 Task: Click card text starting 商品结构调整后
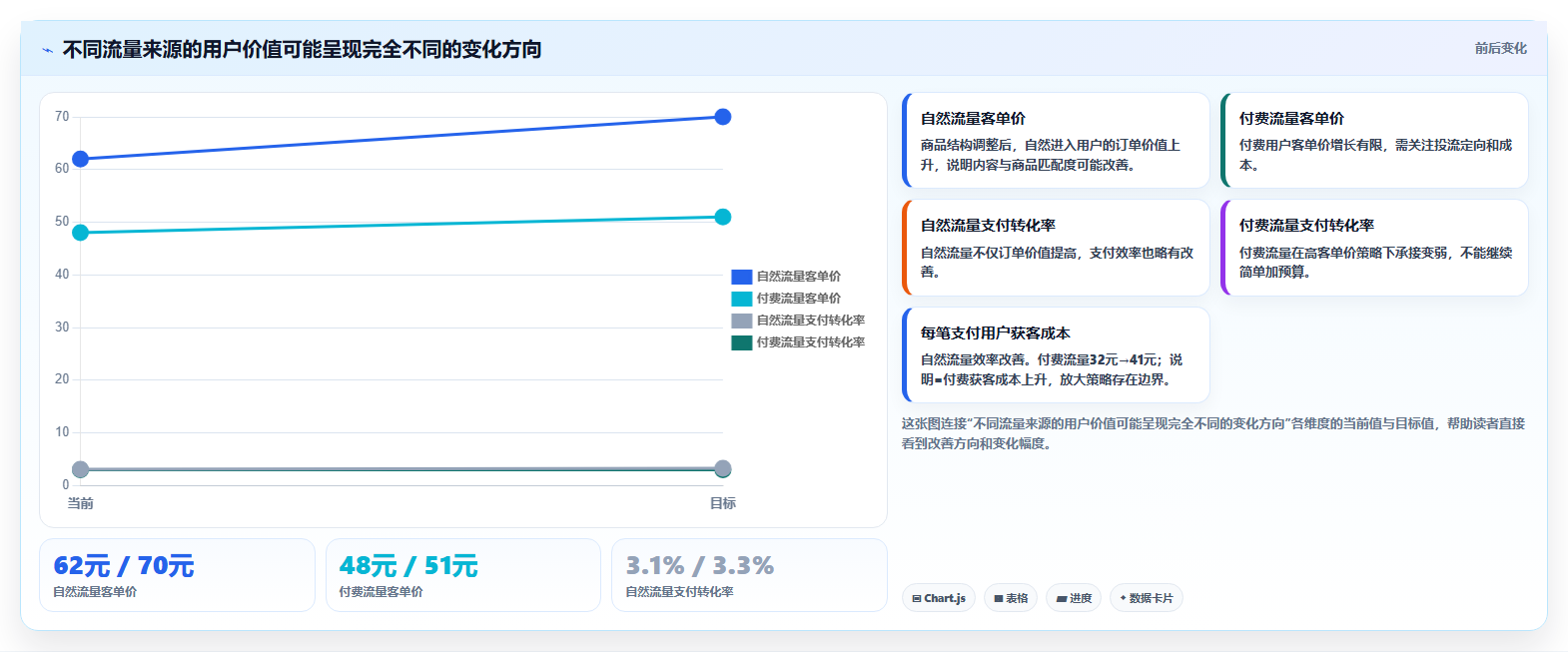click(x=1051, y=155)
